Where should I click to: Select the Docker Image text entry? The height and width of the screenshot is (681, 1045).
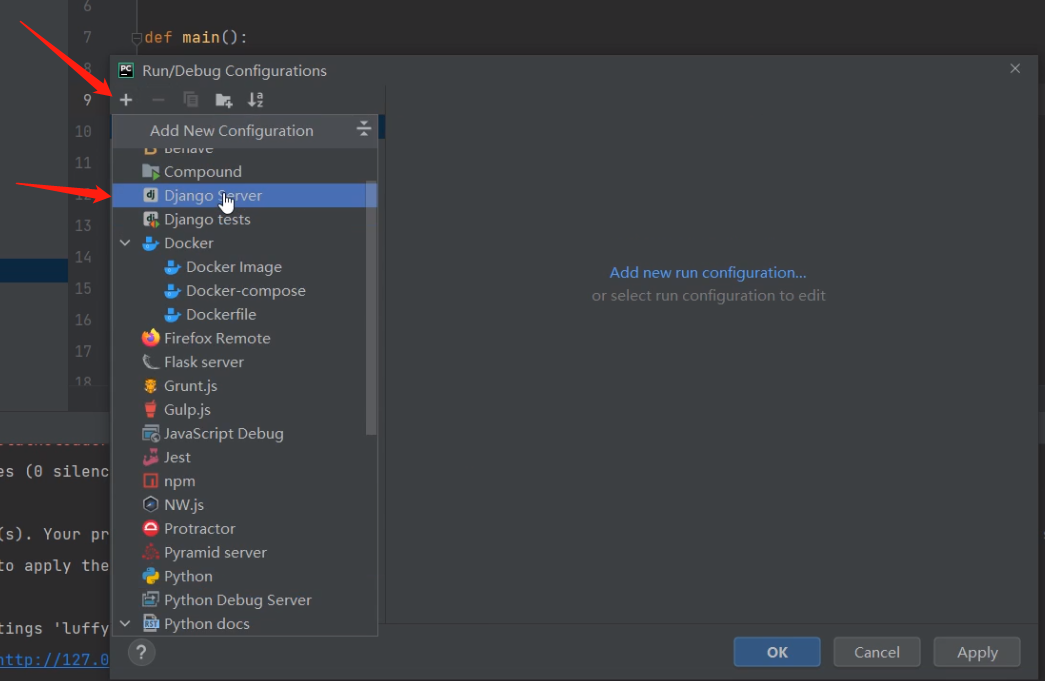point(234,267)
